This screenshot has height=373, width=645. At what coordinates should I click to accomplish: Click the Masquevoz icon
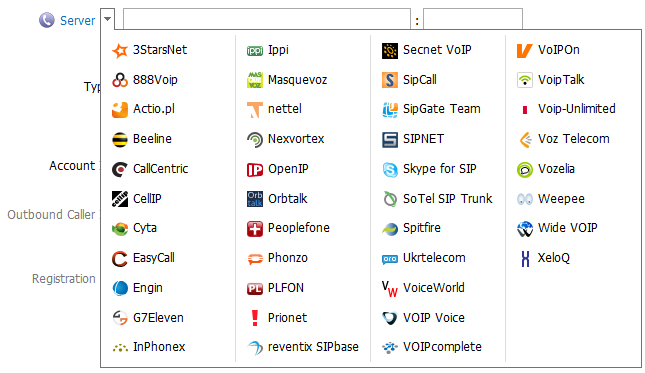point(255,80)
